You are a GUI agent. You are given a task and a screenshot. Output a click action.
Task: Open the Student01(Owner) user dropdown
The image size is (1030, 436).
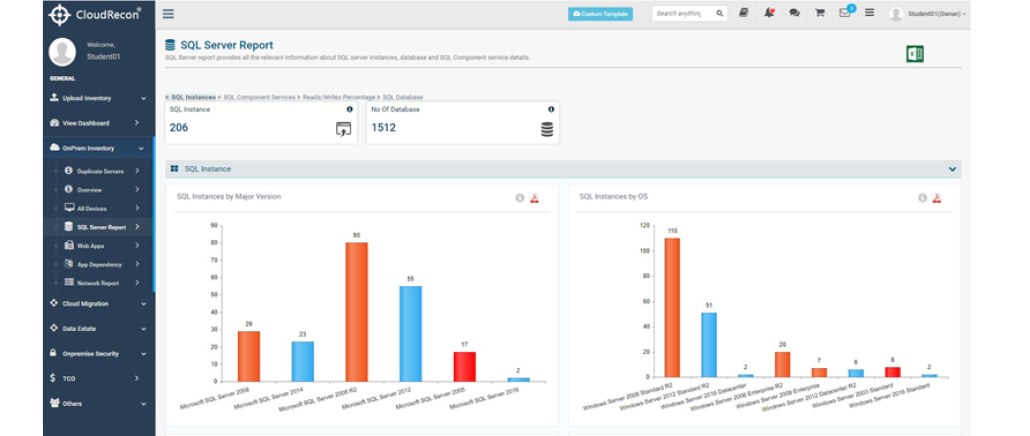(x=928, y=14)
